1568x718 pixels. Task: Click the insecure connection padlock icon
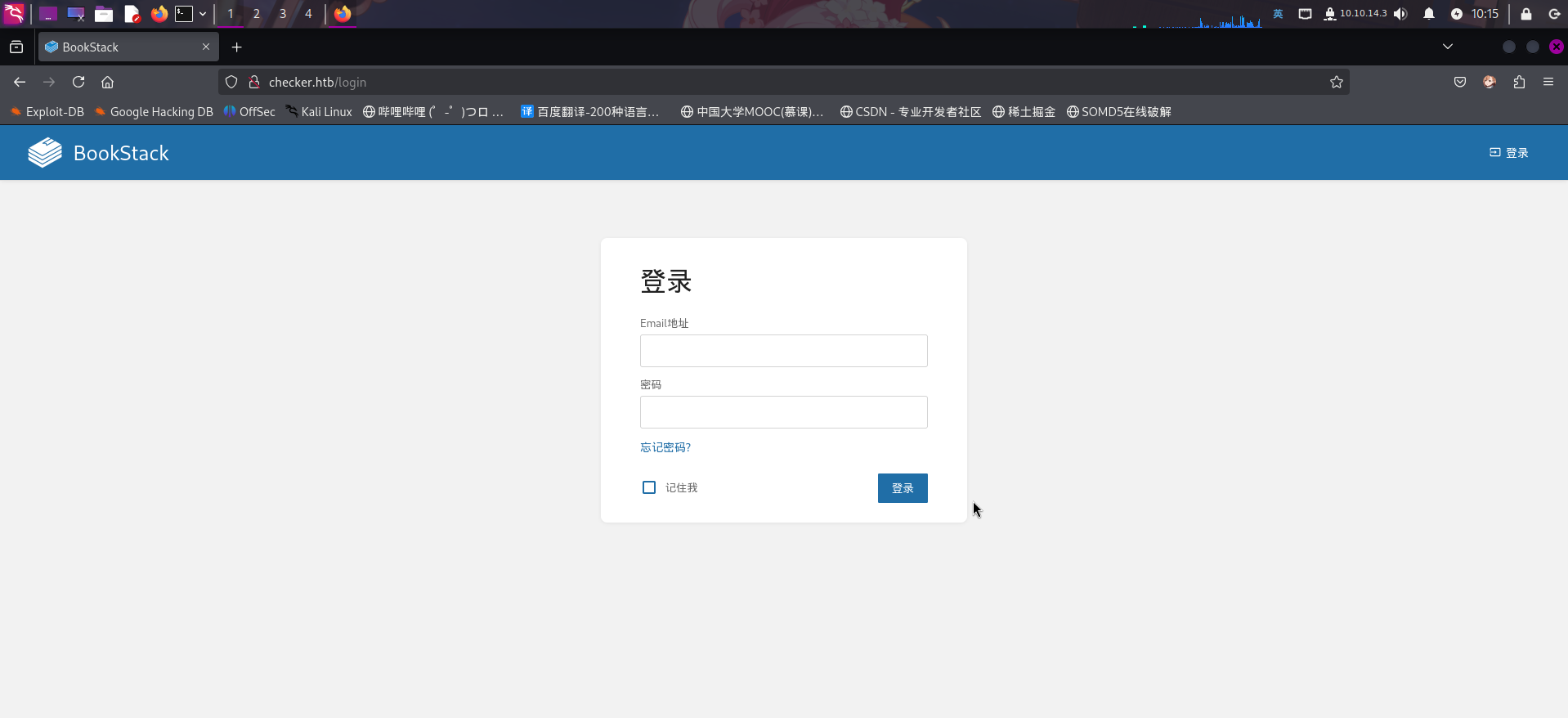(x=254, y=82)
